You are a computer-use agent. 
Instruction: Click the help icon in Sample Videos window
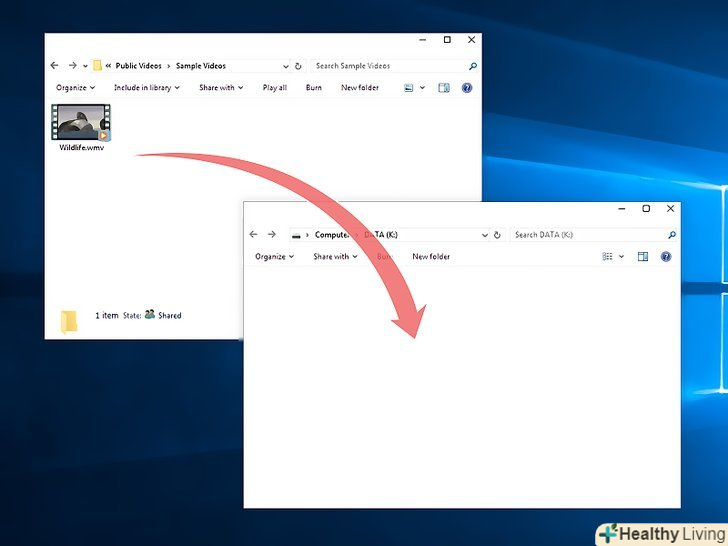[x=466, y=88]
